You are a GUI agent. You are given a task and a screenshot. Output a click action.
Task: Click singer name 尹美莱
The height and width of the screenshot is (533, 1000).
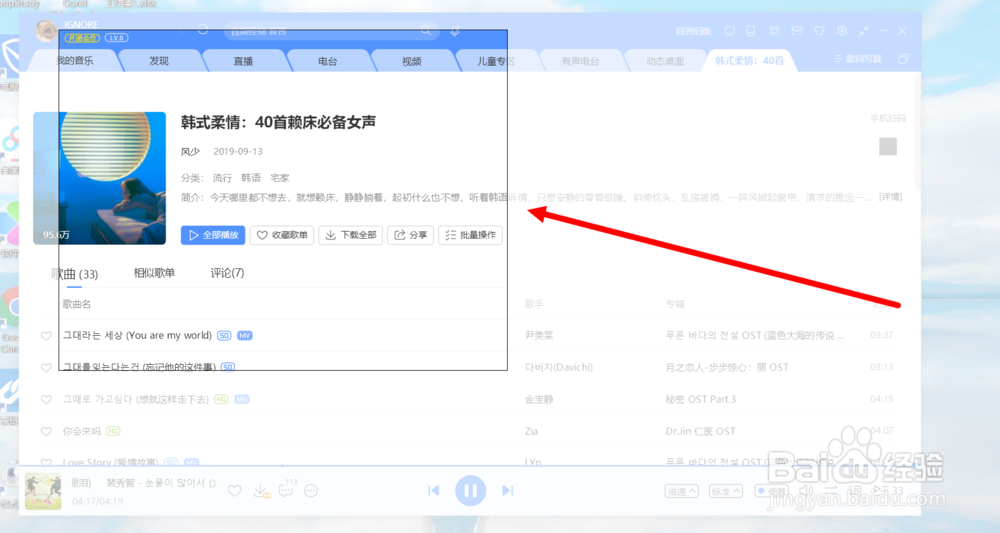(539, 335)
